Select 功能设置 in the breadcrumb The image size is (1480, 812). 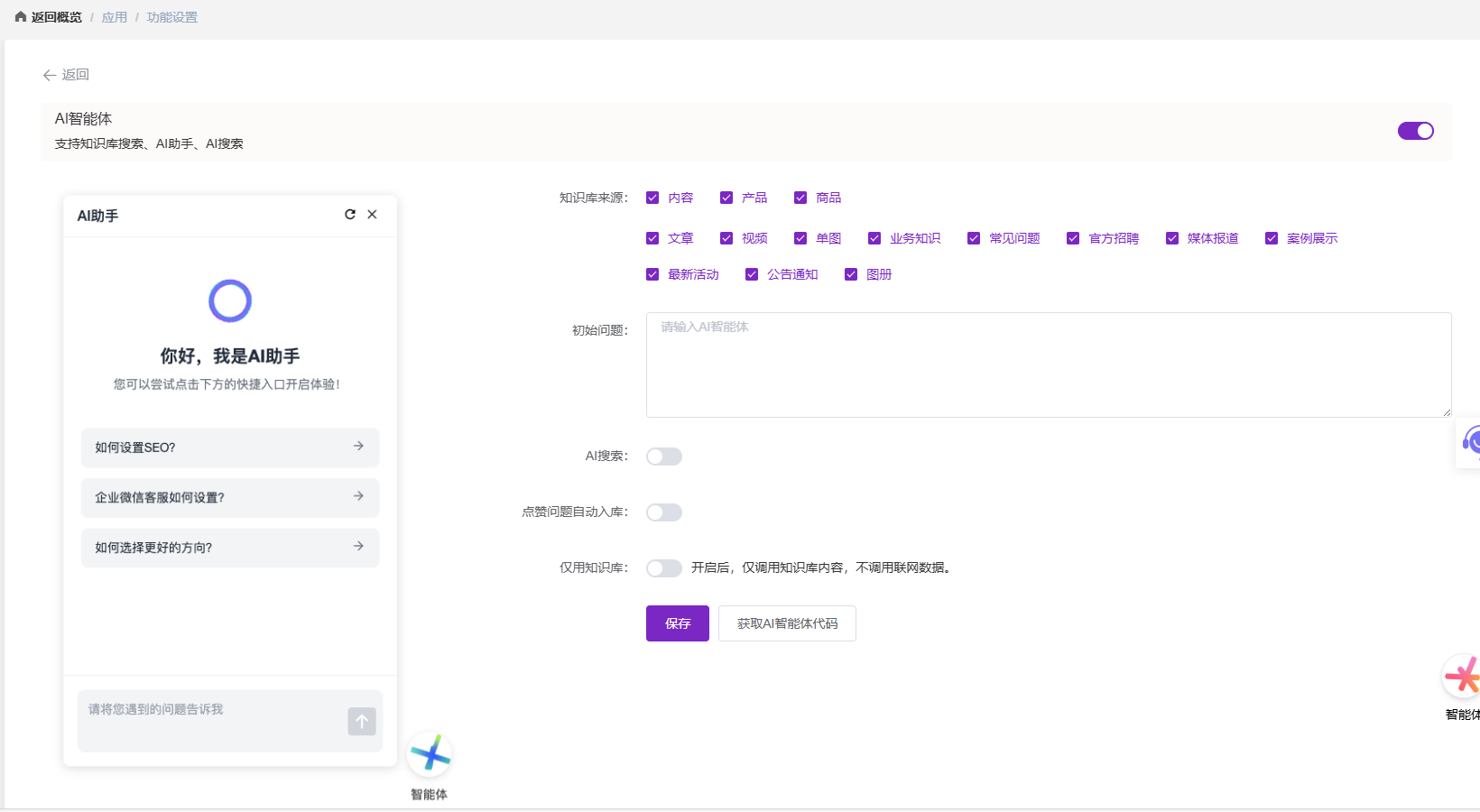point(172,17)
